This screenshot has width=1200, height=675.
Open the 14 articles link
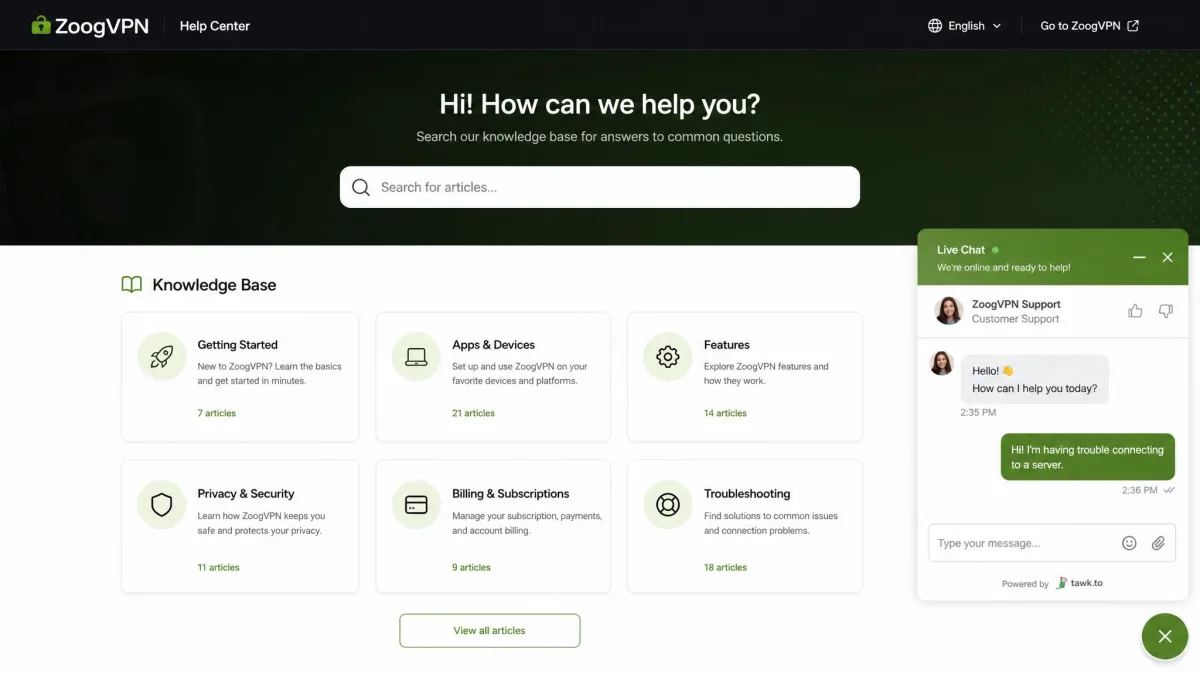click(x=725, y=413)
